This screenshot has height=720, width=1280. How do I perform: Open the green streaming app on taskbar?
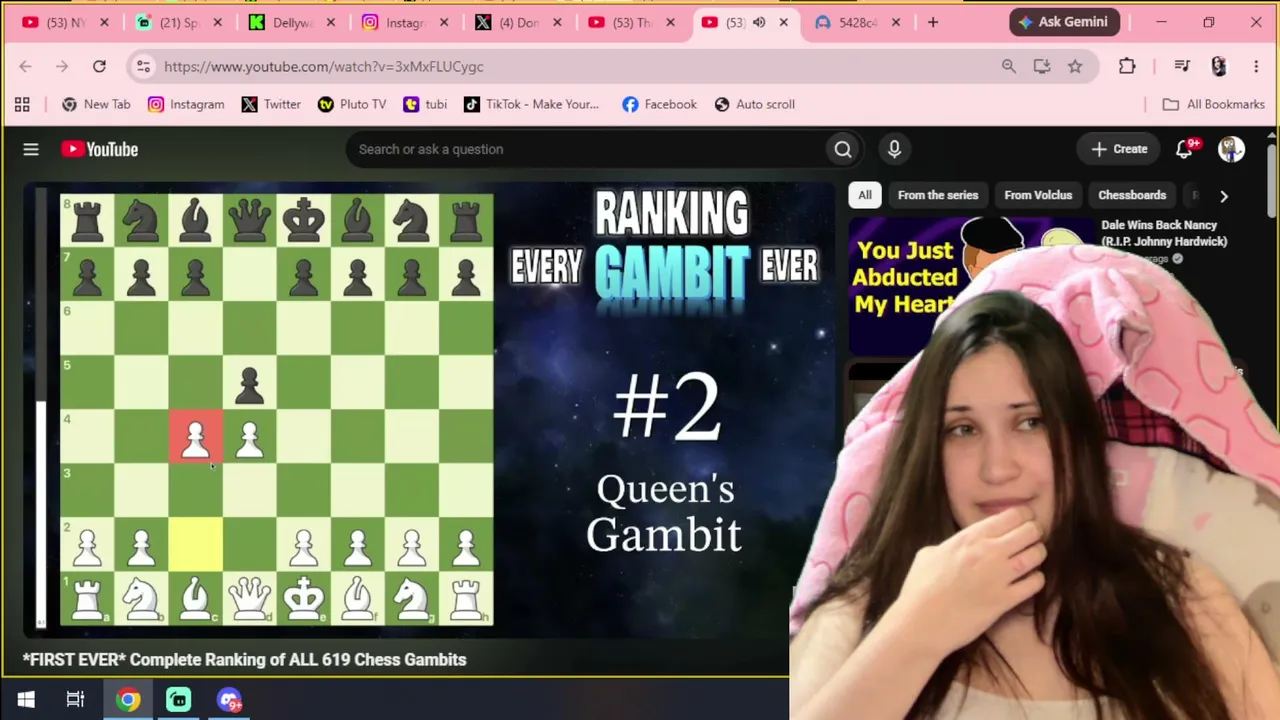[178, 700]
